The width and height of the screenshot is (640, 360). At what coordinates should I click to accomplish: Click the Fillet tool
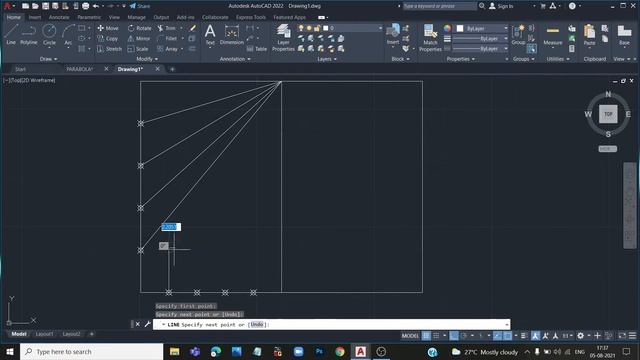167,38
